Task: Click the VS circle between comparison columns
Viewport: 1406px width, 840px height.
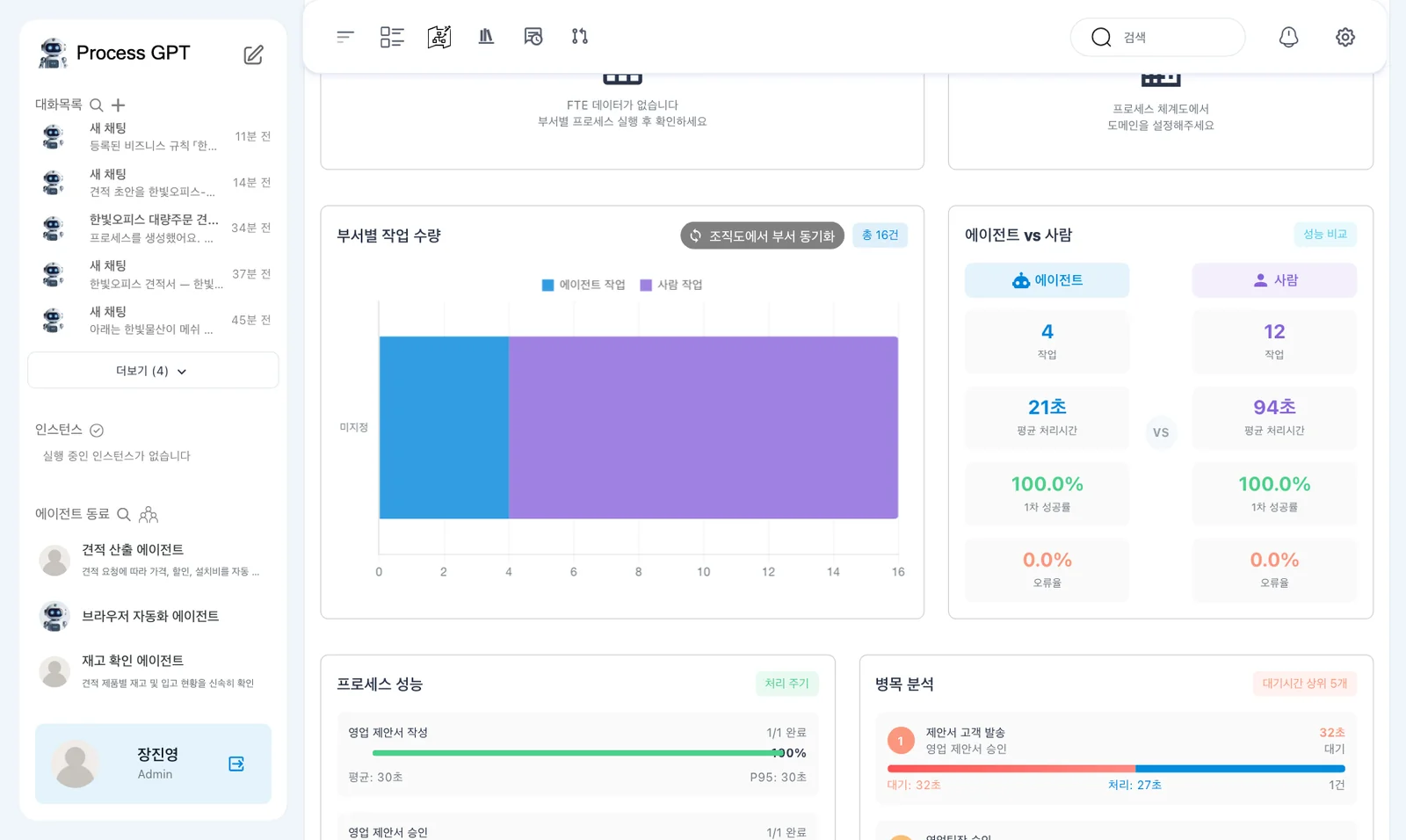Action: pyautogui.click(x=1161, y=432)
